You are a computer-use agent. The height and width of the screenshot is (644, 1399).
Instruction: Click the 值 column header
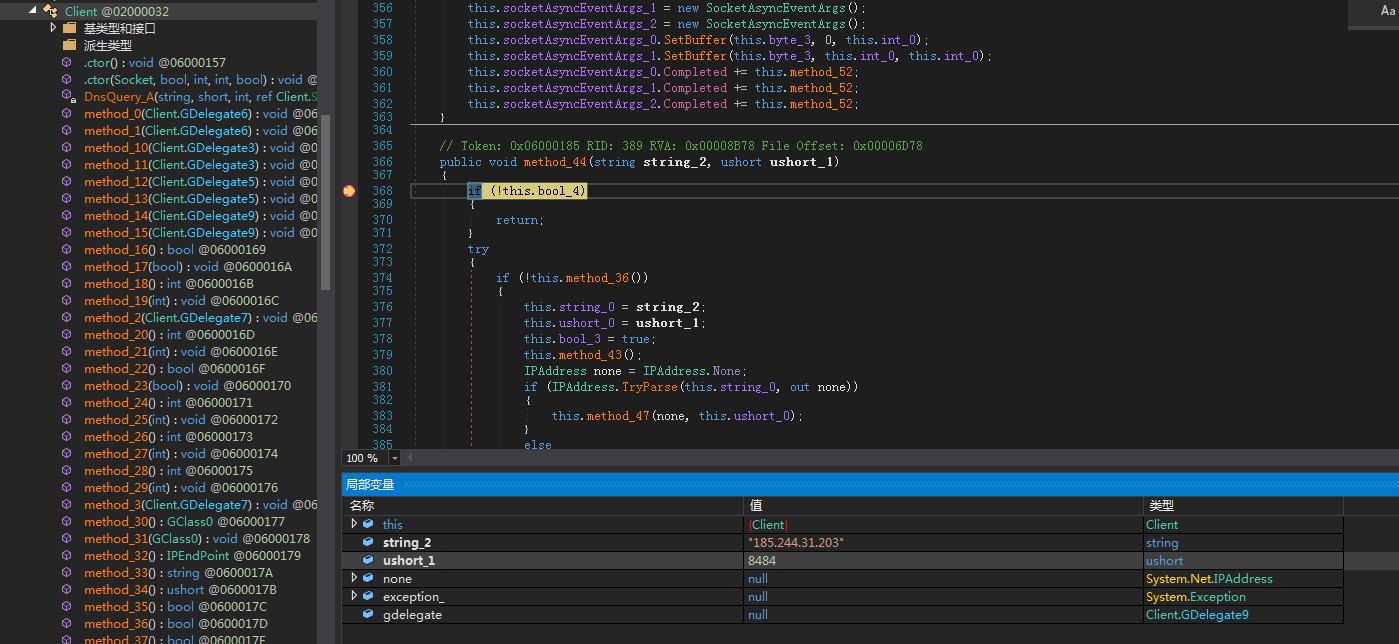[x=943, y=505]
